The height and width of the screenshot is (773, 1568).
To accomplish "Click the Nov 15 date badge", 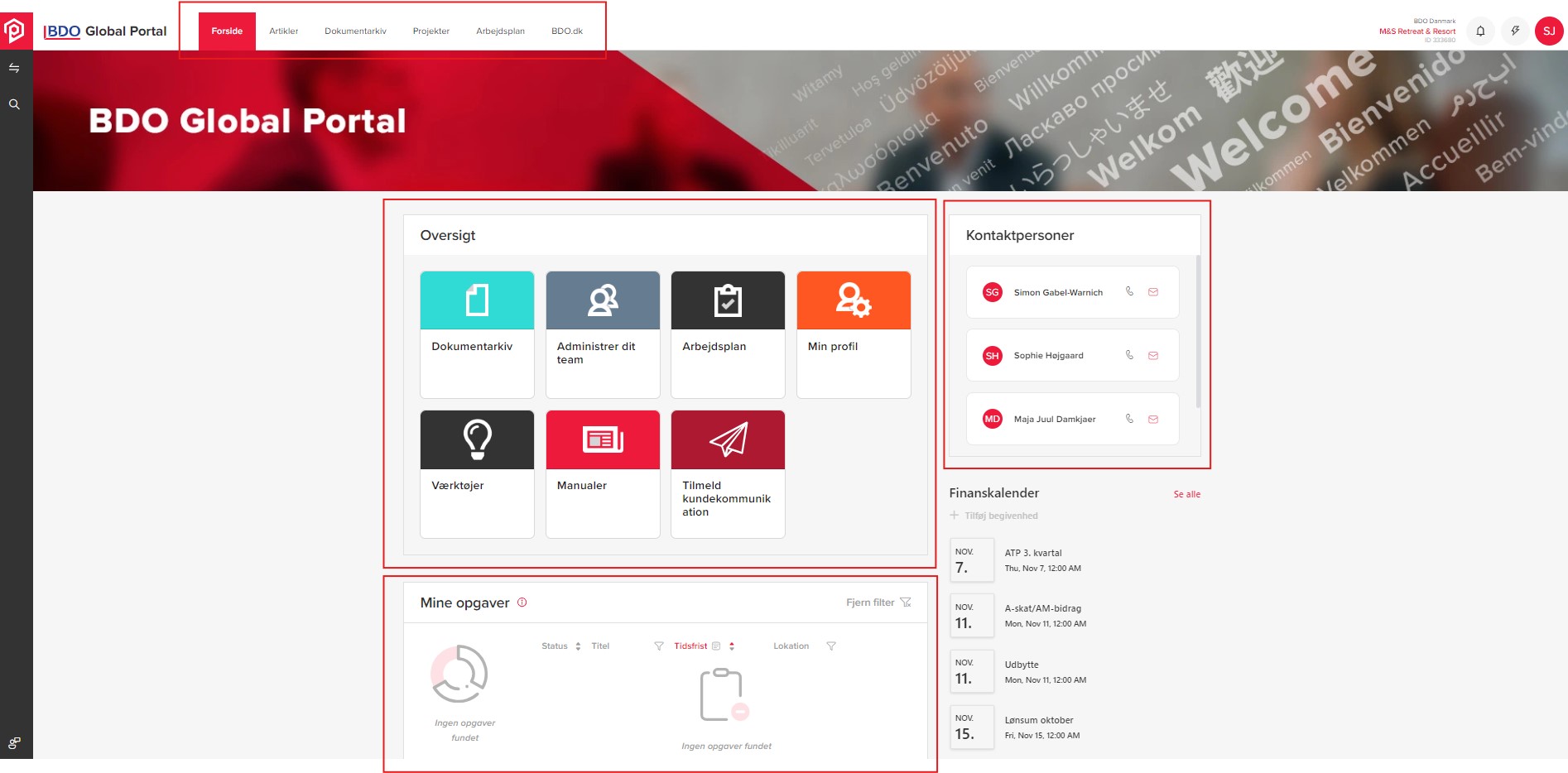I will [972, 727].
